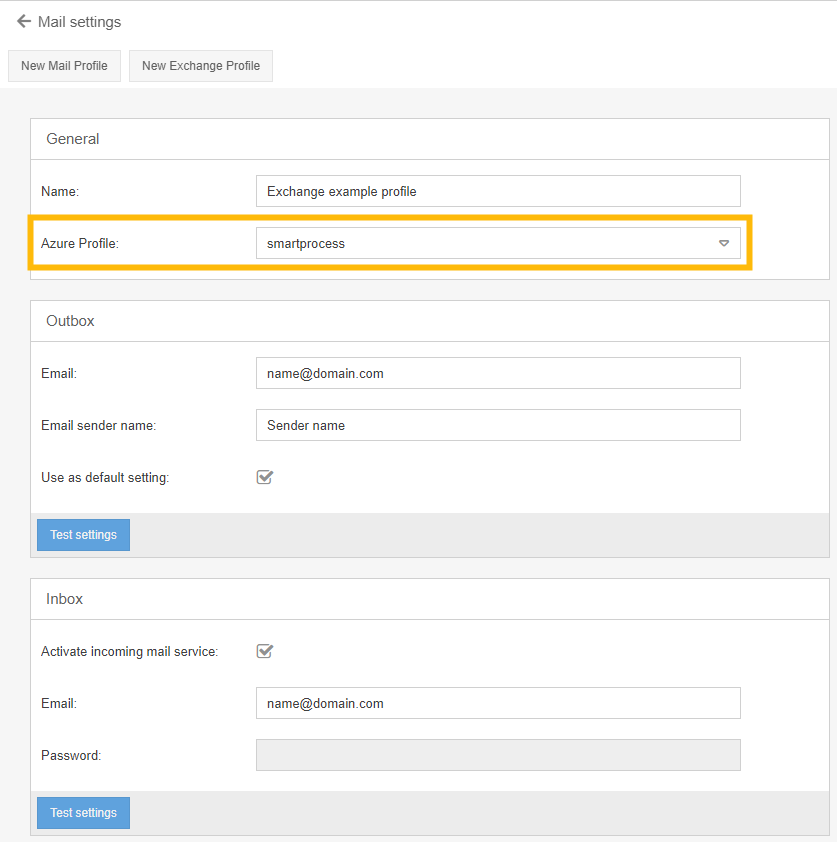Disable the Activate incoming mail service checkbox
The image size is (837, 842).
[x=265, y=651]
